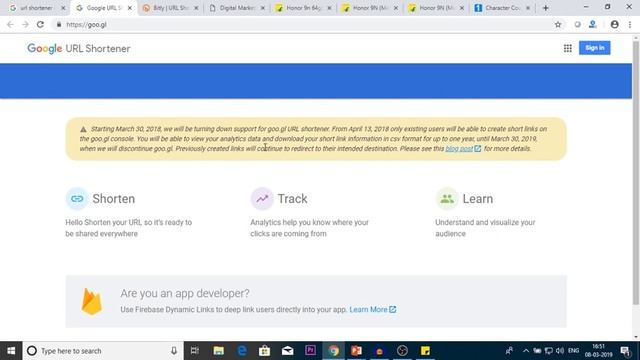Open Premiere Pro from the taskbar

[310, 350]
